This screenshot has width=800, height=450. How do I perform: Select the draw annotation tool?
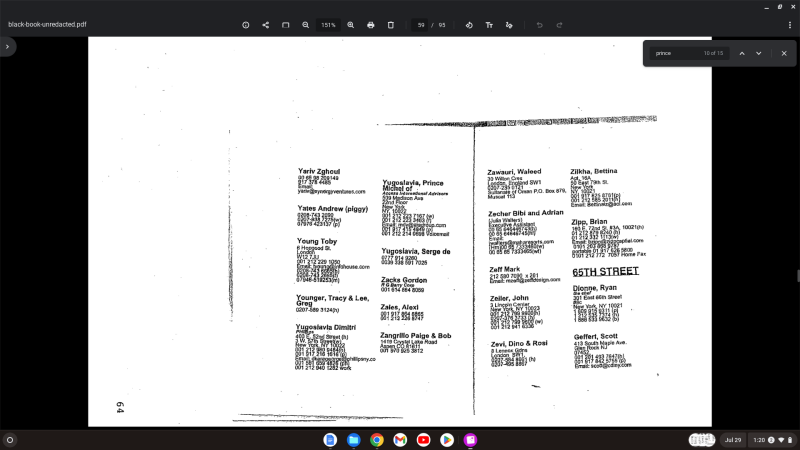point(509,25)
